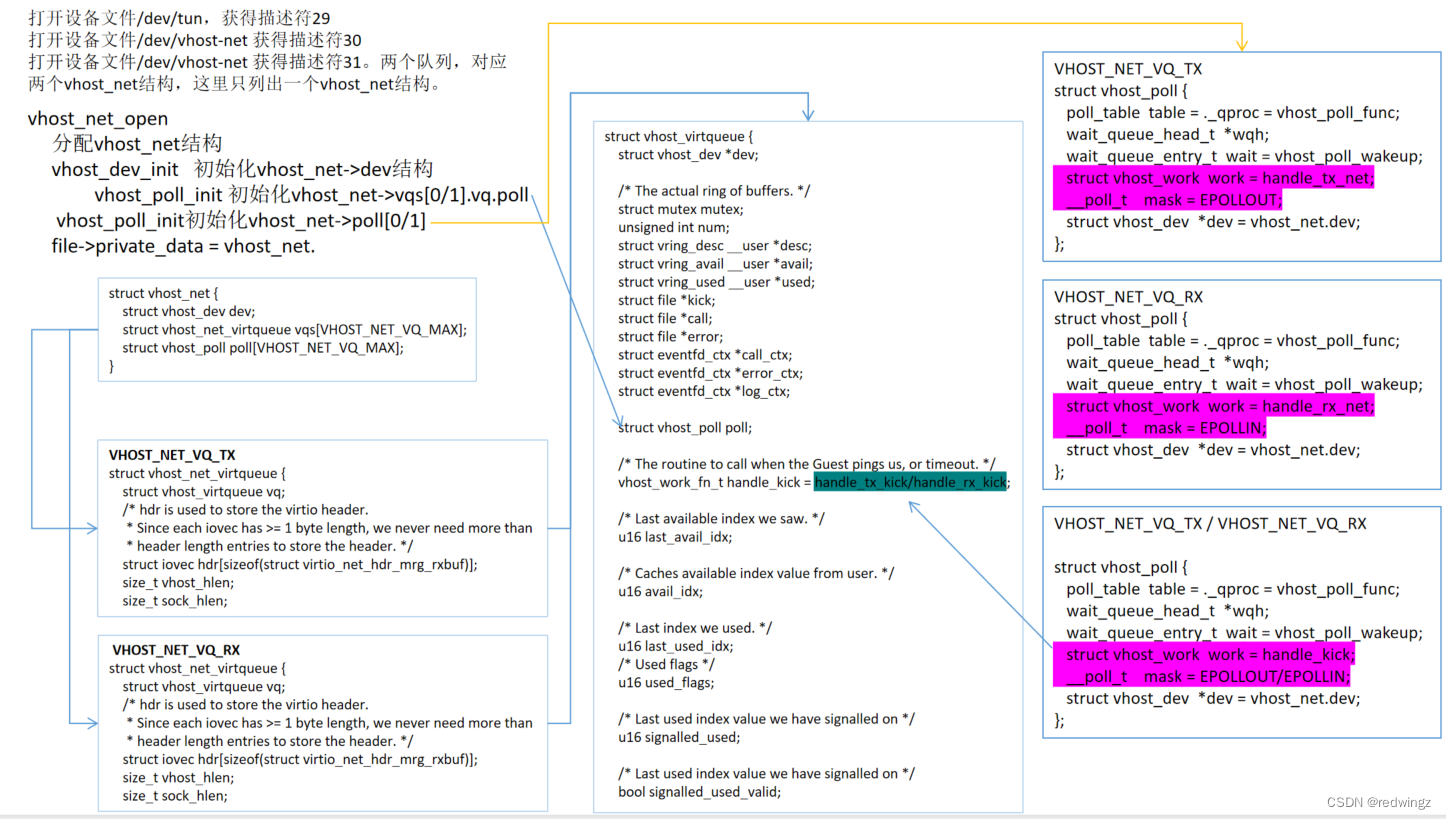This screenshot has width=1446, height=819.
Task: Click "struct vhost_poll poll[VHOST_NET_VQ_MAX];" line
Action: (x=262, y=347)
